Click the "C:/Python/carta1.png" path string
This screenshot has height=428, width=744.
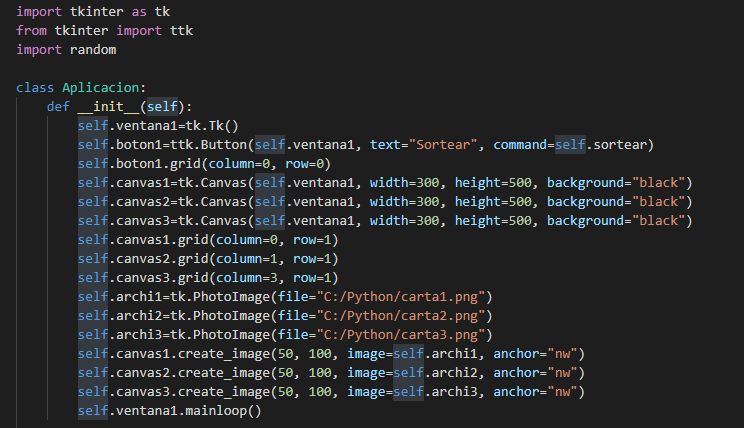tap(401, 297)
